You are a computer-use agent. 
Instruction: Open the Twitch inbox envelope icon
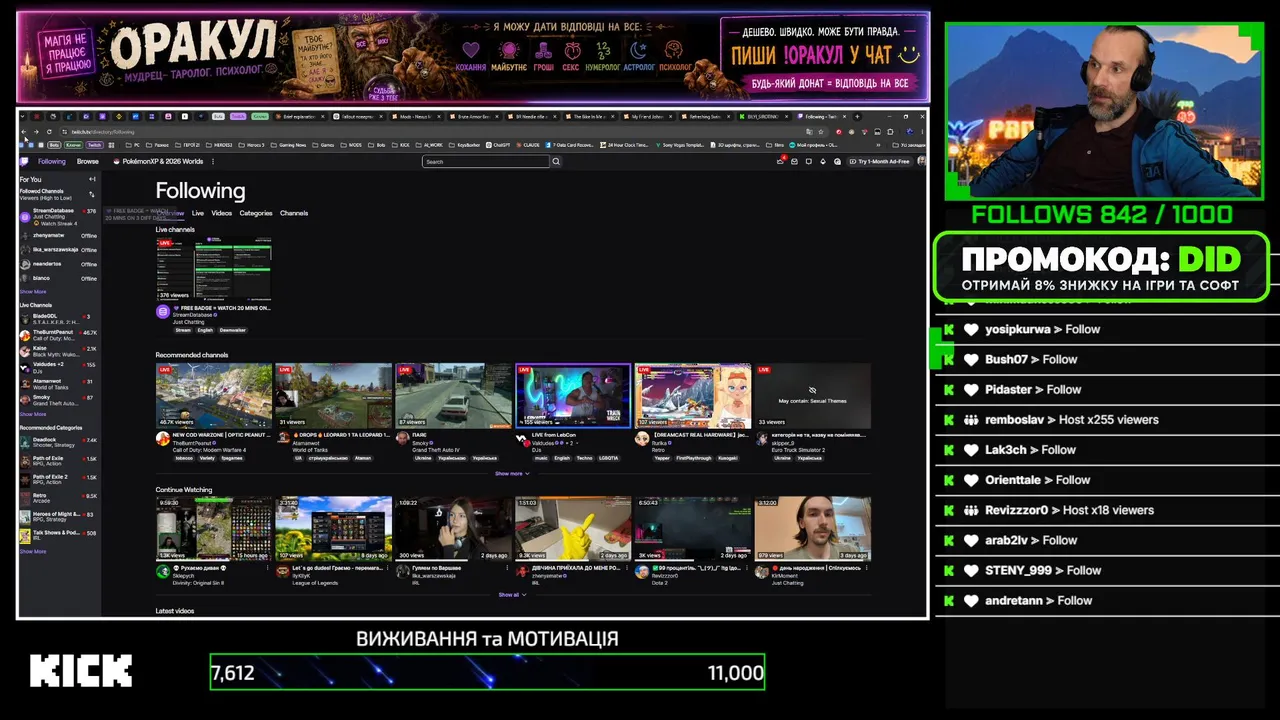794,161
